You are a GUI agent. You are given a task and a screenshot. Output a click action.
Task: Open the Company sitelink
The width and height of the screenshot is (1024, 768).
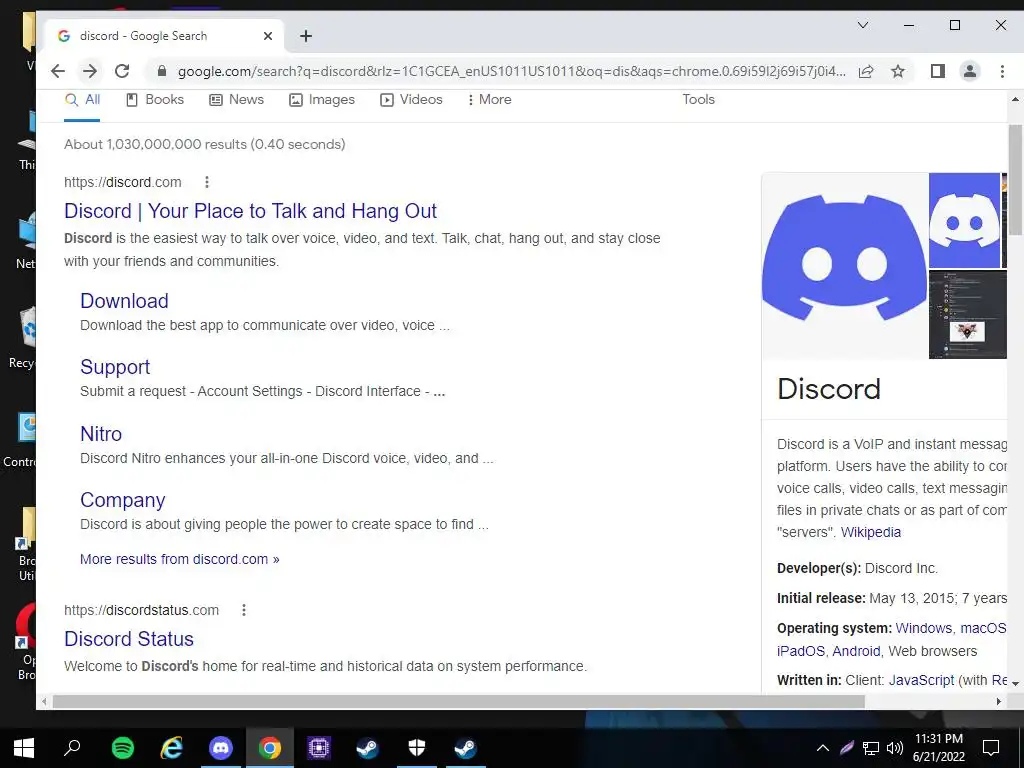pos(122,500)
